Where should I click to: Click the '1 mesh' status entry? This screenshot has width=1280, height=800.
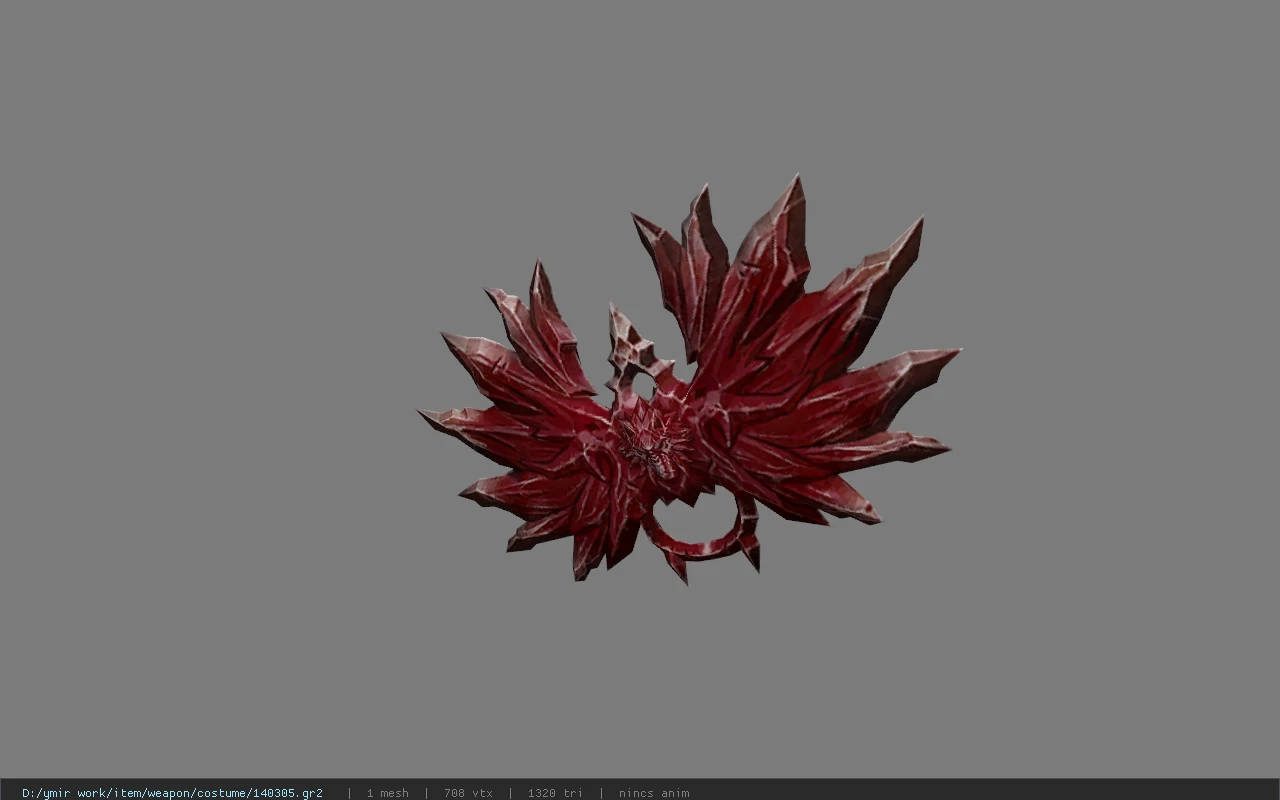[387, 793]
